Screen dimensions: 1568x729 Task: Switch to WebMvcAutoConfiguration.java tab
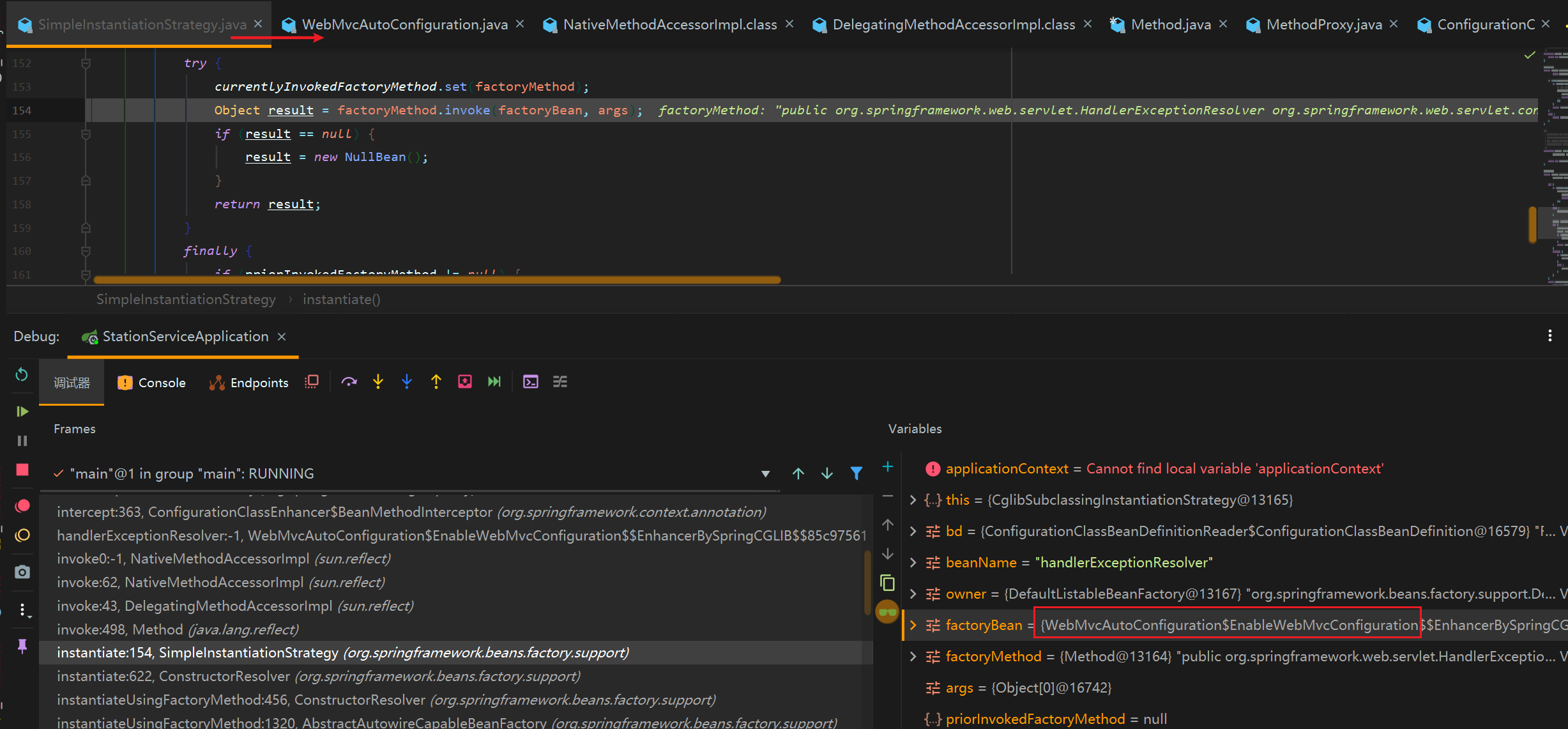click(x=404, y=24)
